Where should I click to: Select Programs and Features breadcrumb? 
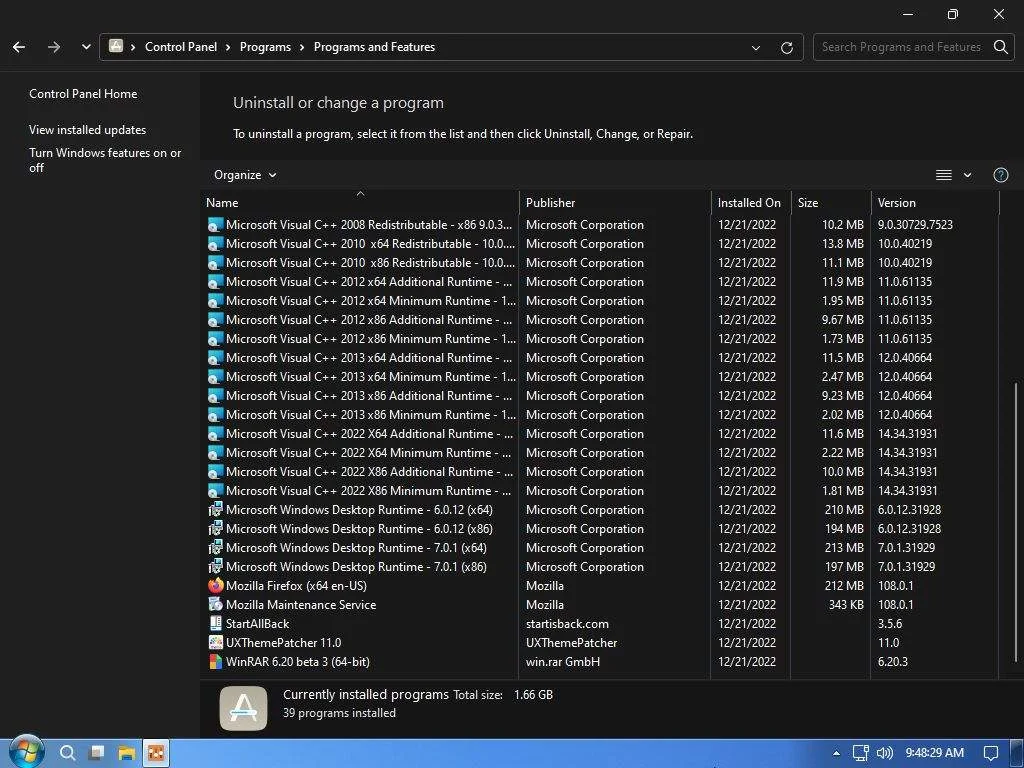[374, 47]
